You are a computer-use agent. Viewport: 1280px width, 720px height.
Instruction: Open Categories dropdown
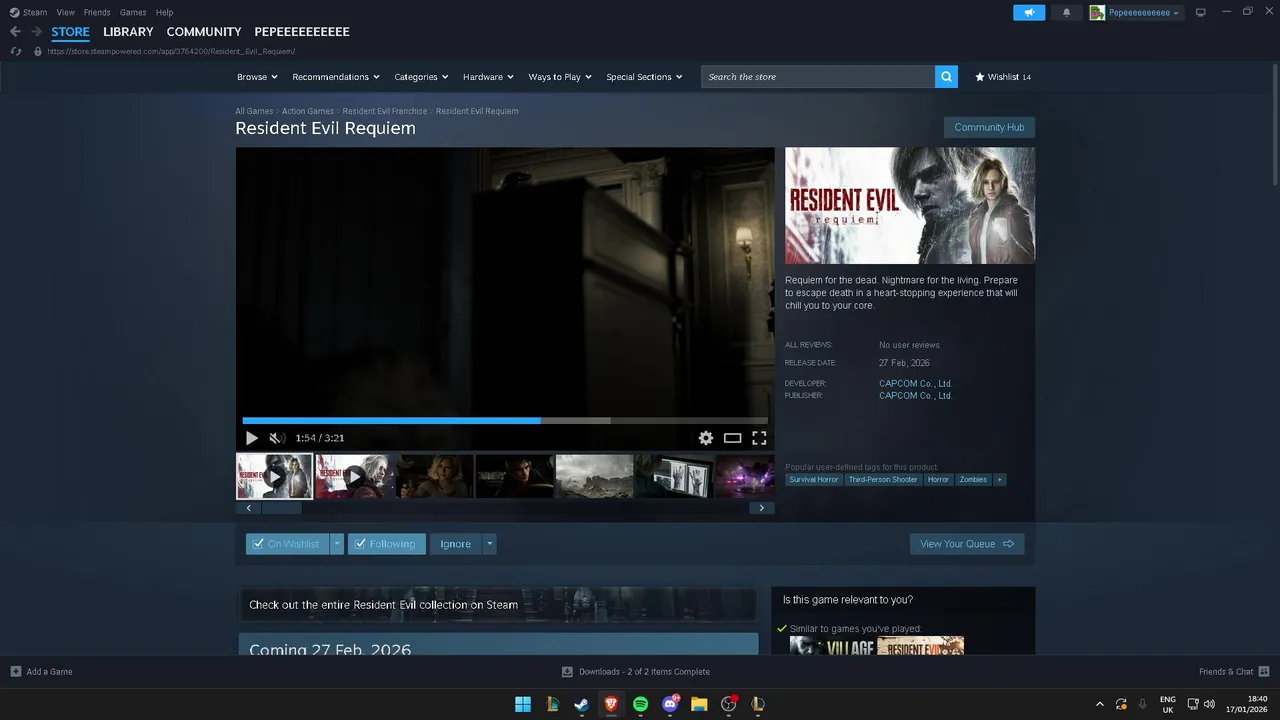coord(421,77)
